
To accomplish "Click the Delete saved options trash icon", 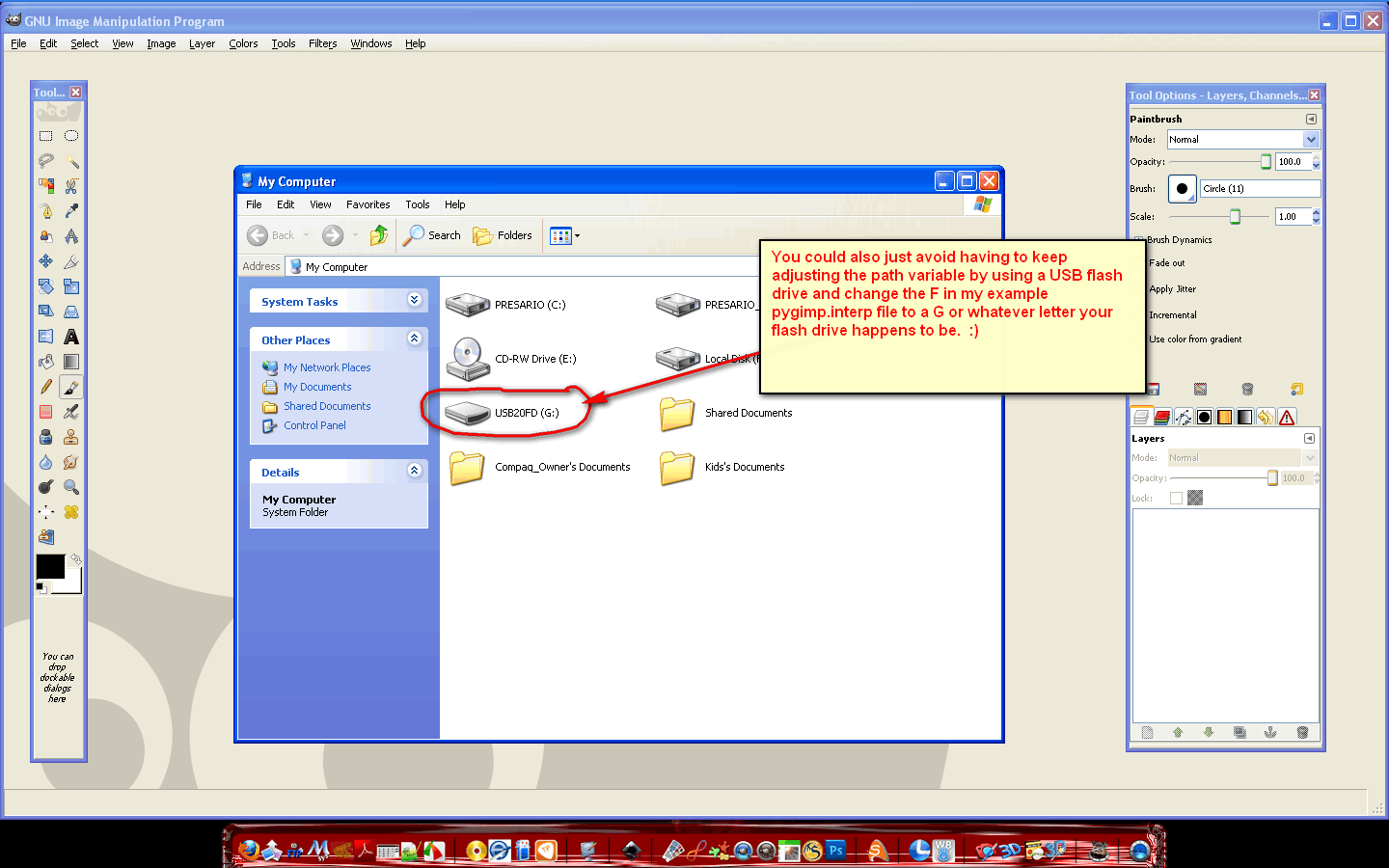I will pyautogui.click(x=1247, y=390).
